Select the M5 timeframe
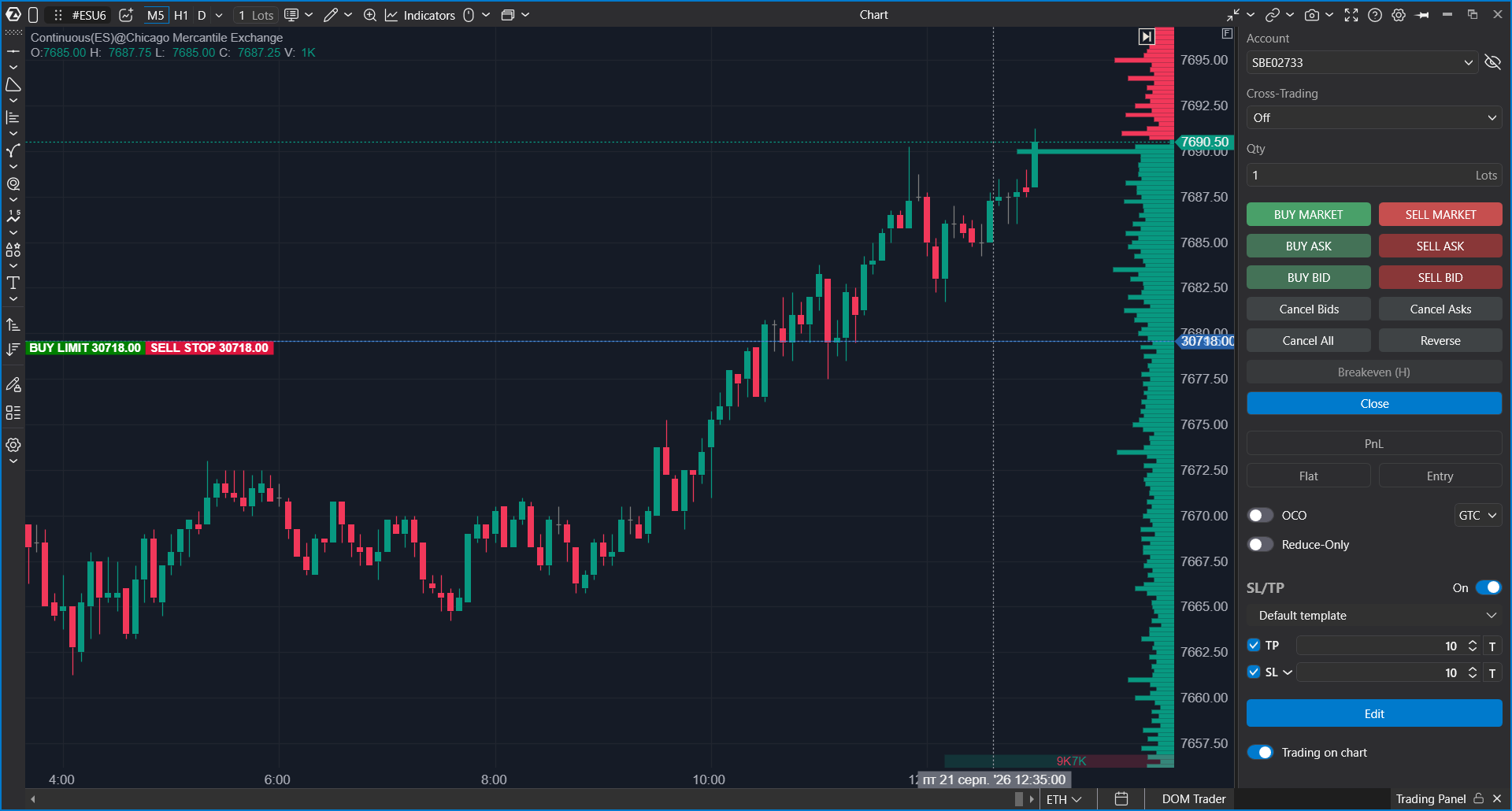This screenshot has height=811, width=1512. click(156, 15)
